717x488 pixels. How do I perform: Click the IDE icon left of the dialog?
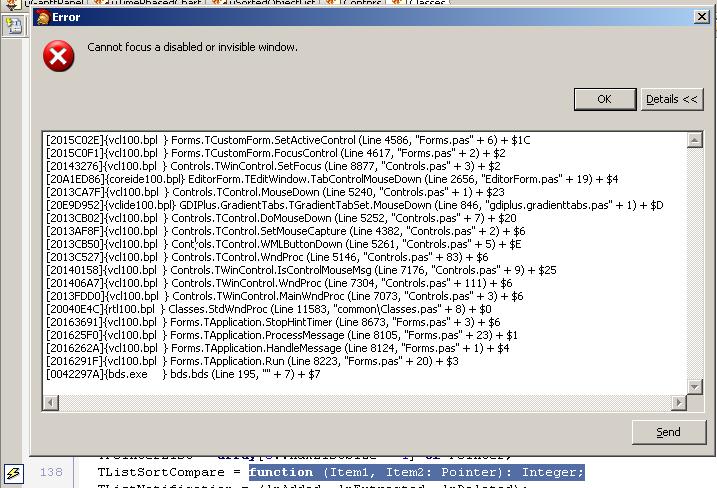(x=14, y=26)
